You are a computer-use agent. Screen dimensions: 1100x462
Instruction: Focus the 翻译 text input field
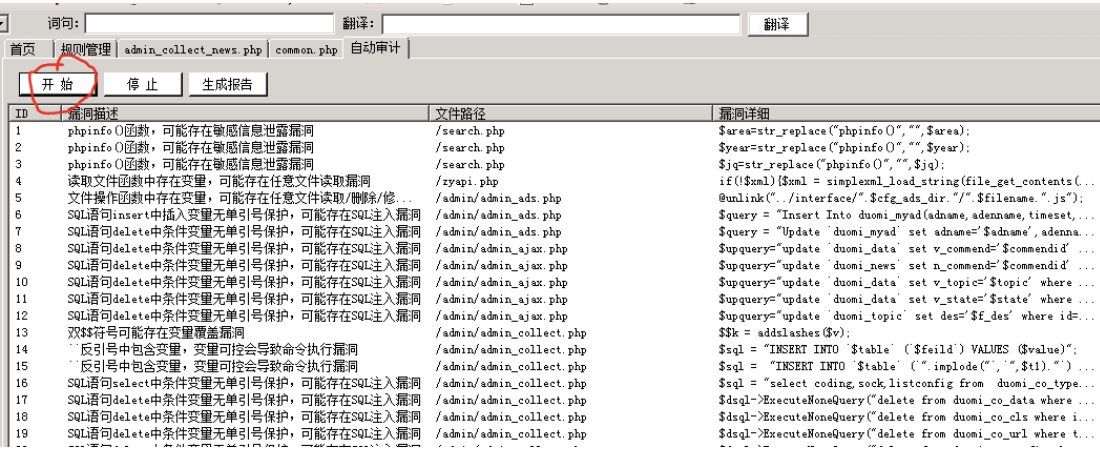pyautogui.click(x=561, y=24)
